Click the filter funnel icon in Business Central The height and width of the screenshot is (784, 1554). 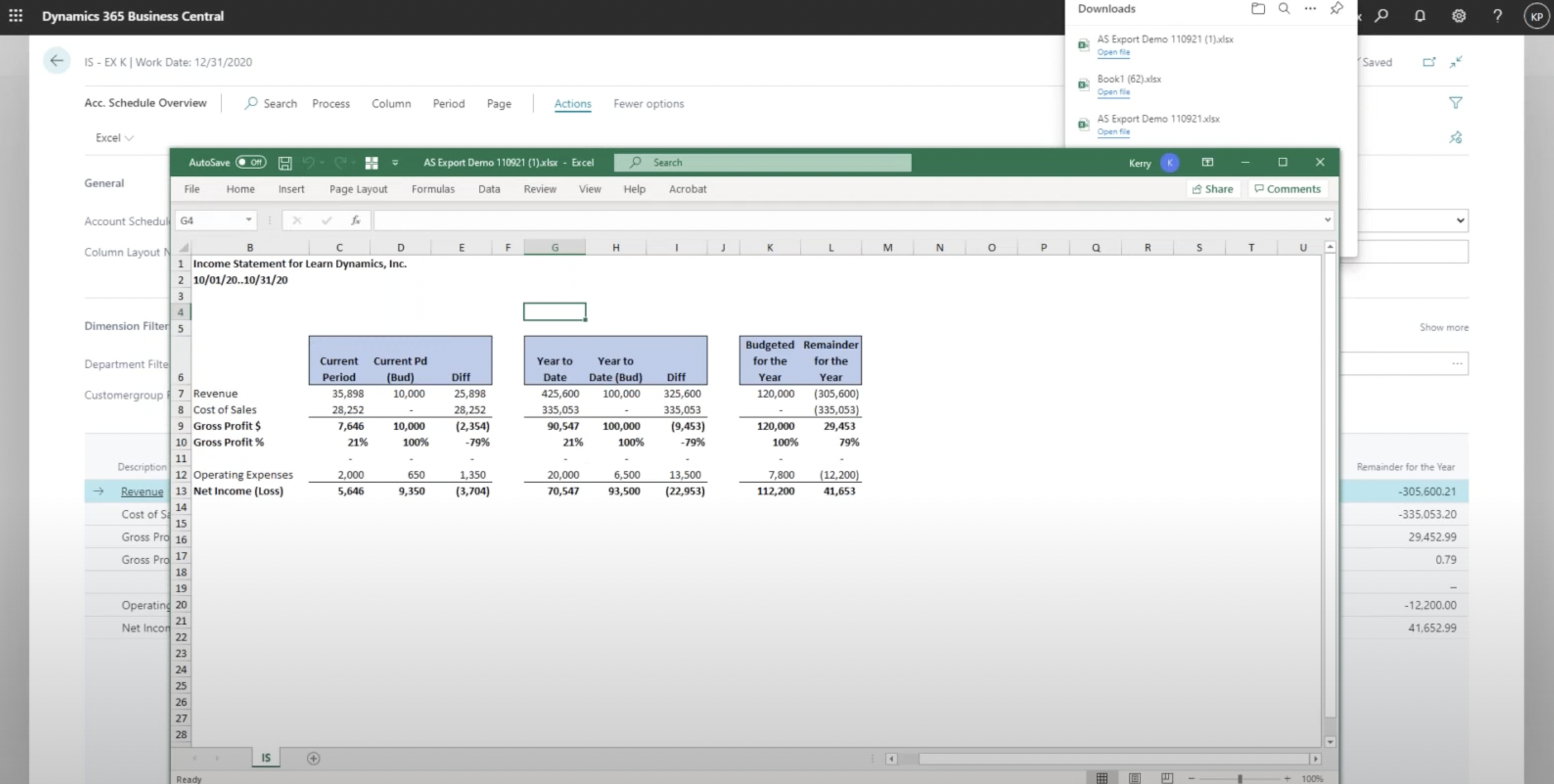click(1455, 102)
